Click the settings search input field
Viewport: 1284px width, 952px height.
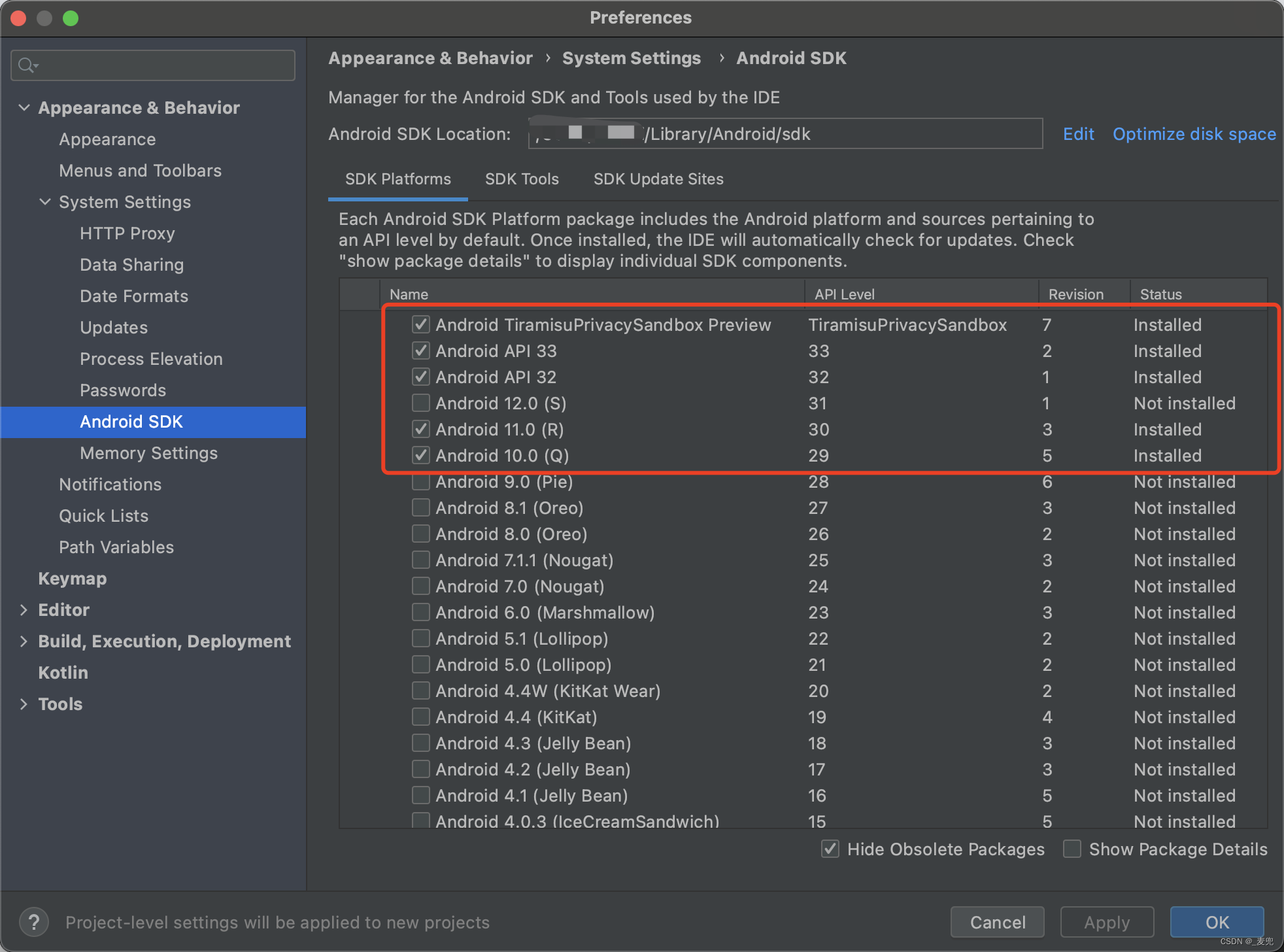(x=163, y=65)
